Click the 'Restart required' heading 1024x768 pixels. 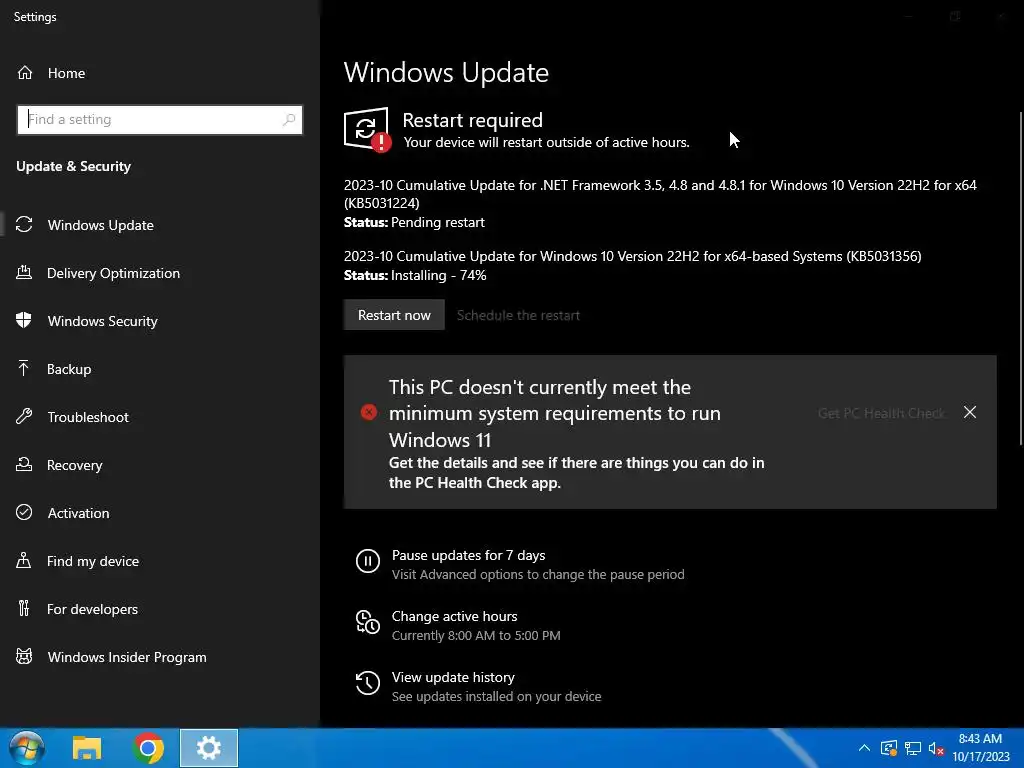[x=472, y=120]
